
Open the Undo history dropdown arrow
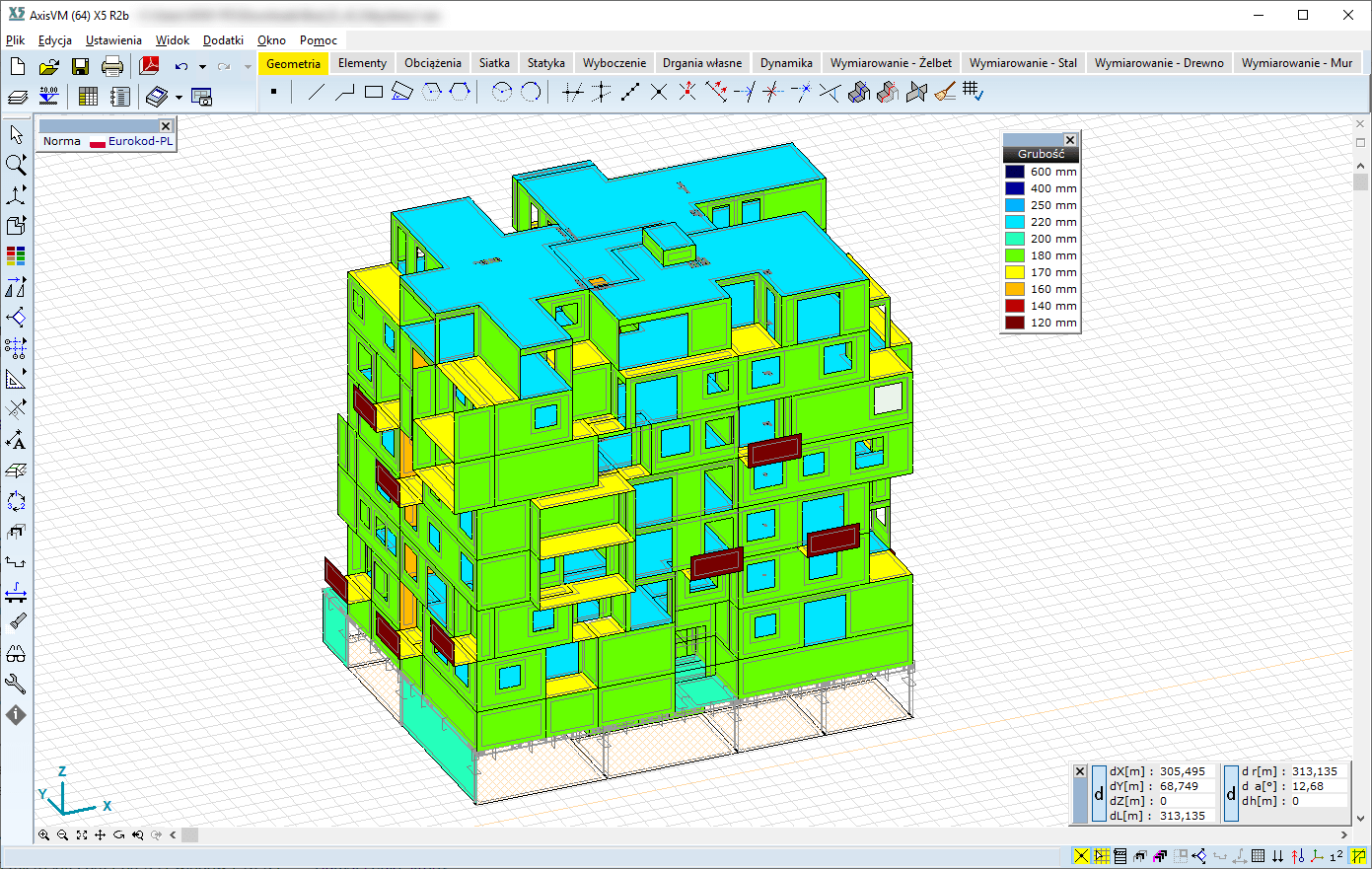(203, 68)
